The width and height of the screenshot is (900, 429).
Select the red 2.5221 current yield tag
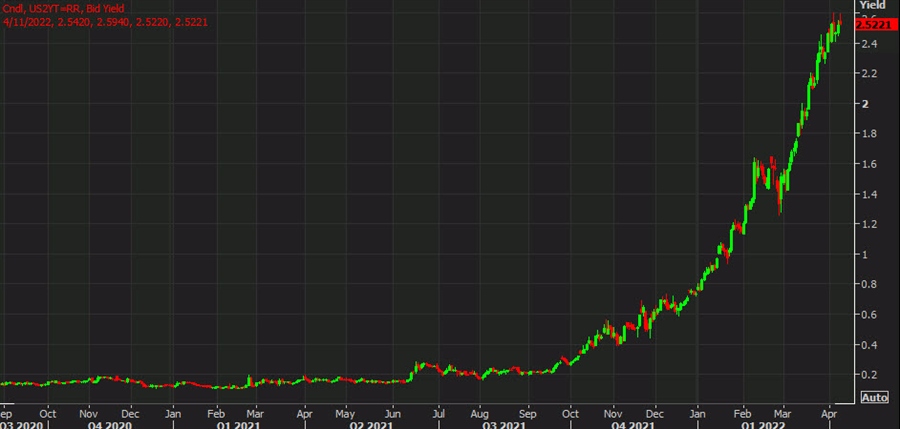click(x=875, y=24)
